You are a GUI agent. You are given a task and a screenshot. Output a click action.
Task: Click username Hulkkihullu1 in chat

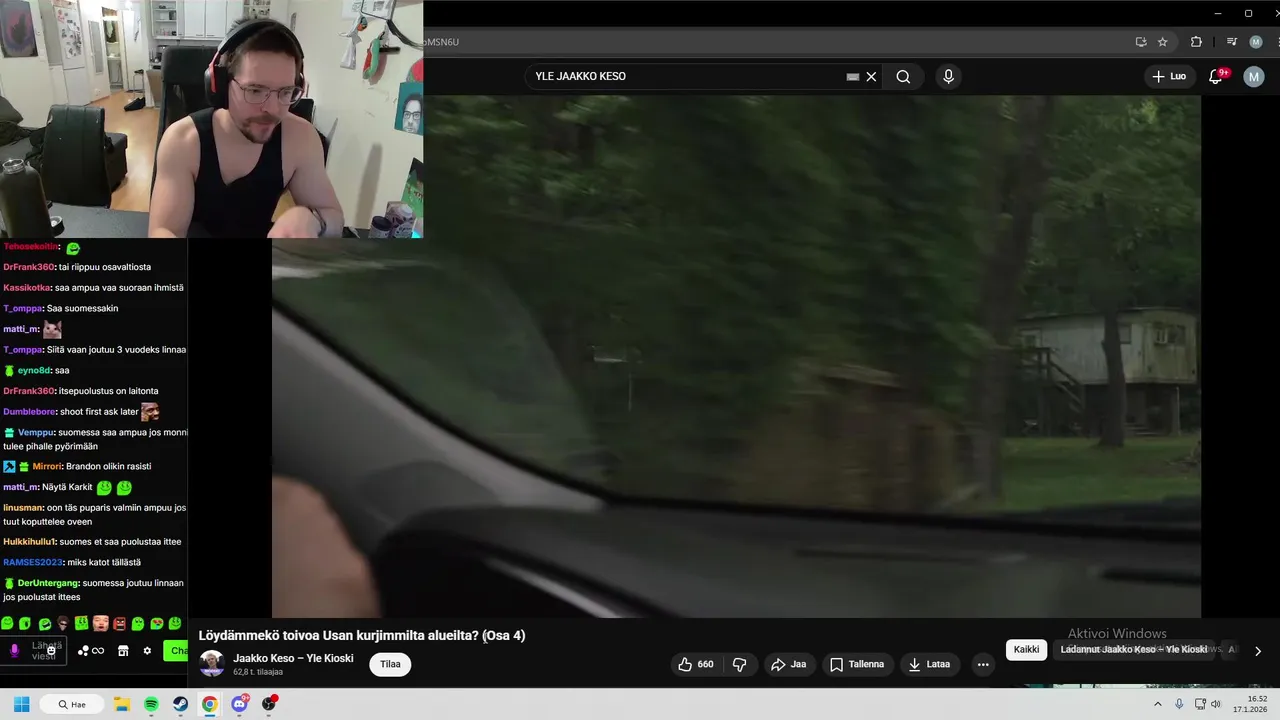[29, 542]
